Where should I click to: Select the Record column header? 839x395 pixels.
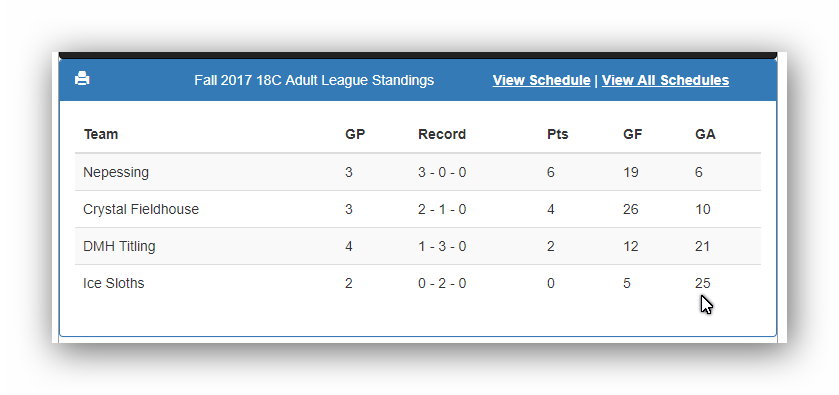[442, 134]
